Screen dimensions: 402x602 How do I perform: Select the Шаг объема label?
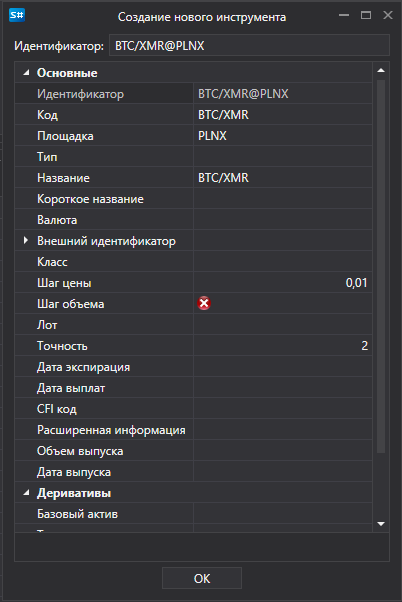click(71, 304)
